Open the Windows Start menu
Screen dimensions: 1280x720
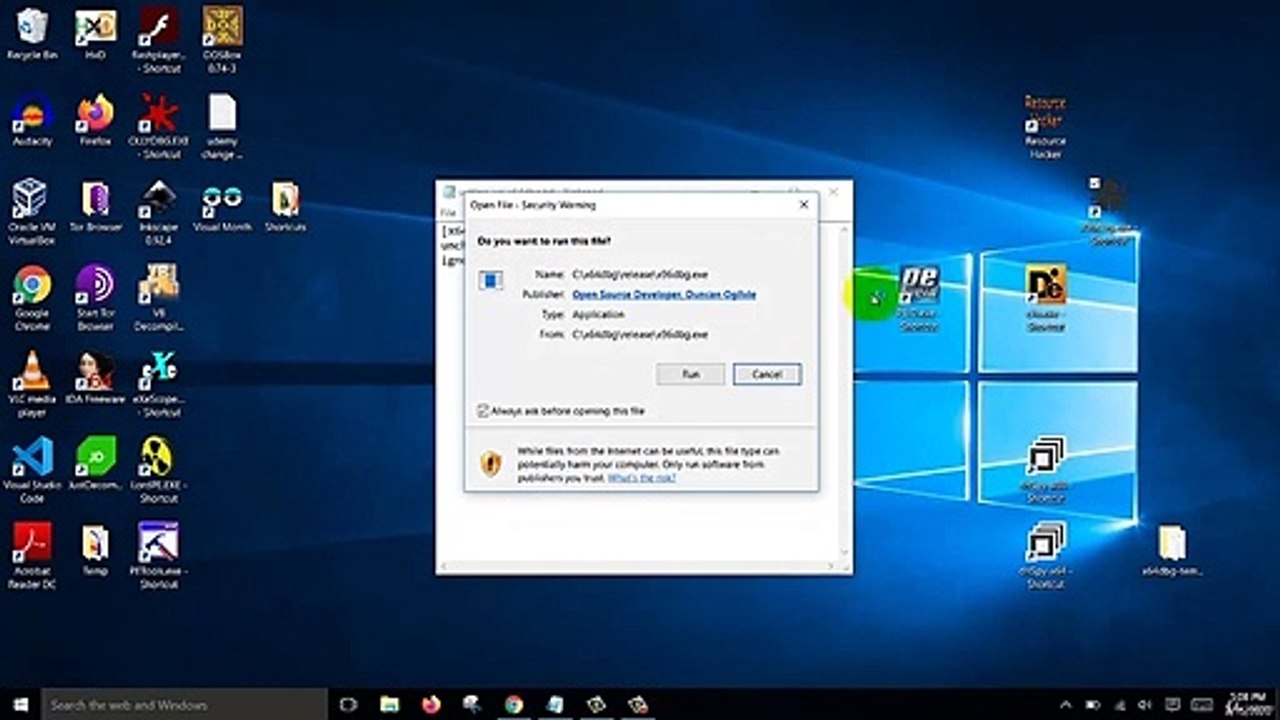[20, 705]
